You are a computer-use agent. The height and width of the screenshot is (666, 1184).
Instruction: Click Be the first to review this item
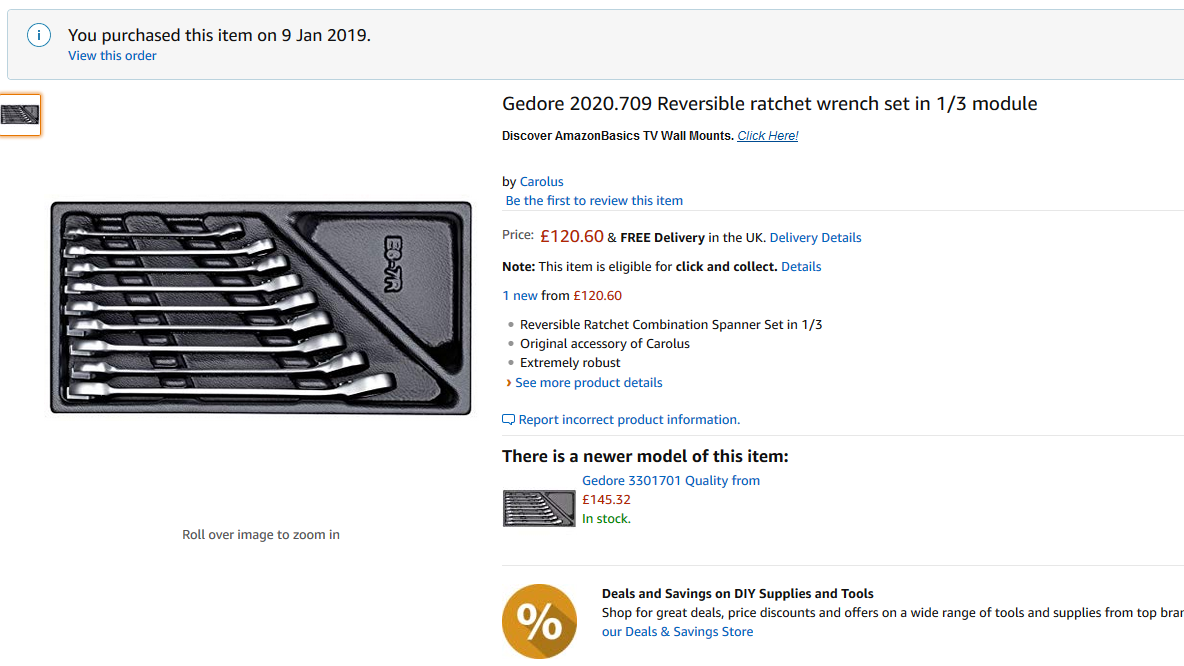tap(594, 201)
